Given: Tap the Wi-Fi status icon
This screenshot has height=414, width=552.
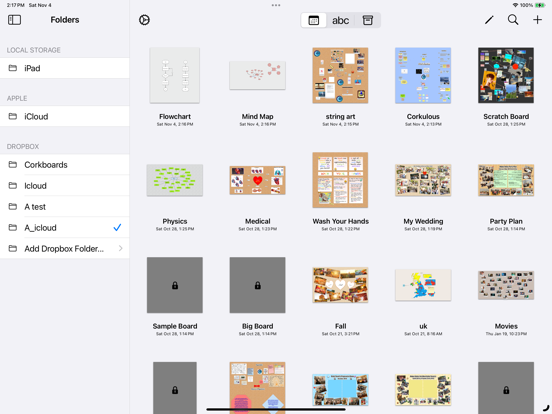Looking at the screenshot, I should tap(515, 5).
